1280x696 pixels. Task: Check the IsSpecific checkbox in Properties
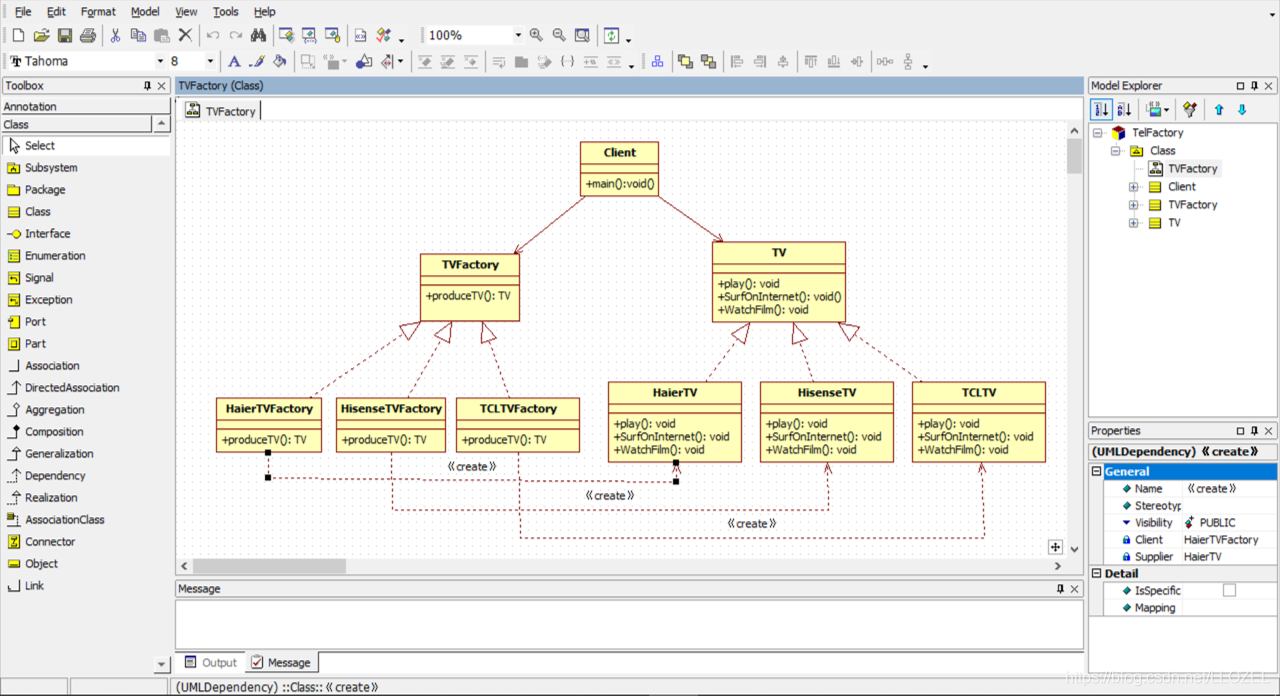pos(1229,591)
